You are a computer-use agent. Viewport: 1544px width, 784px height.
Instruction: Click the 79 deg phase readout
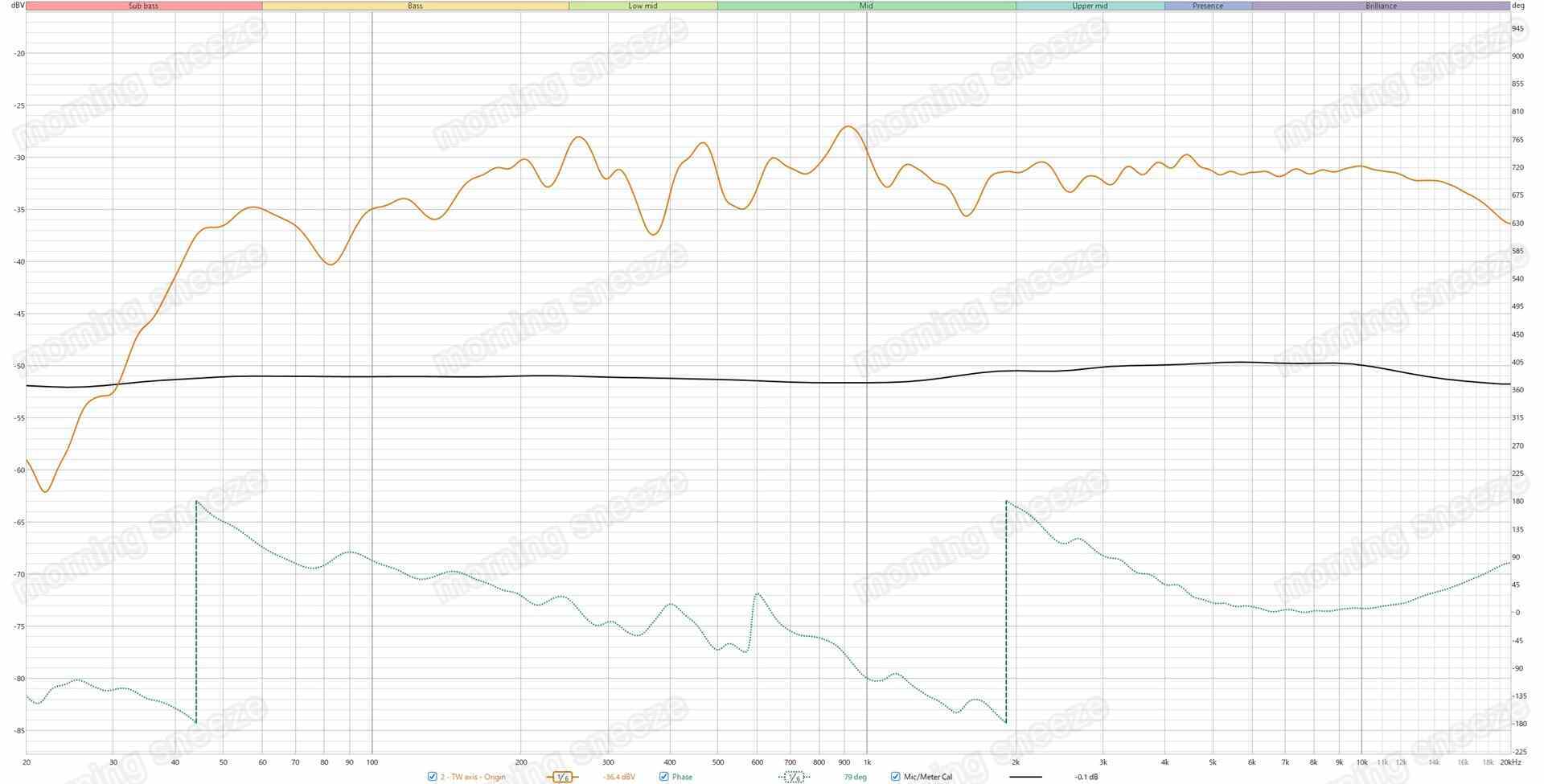coord(855,777)
